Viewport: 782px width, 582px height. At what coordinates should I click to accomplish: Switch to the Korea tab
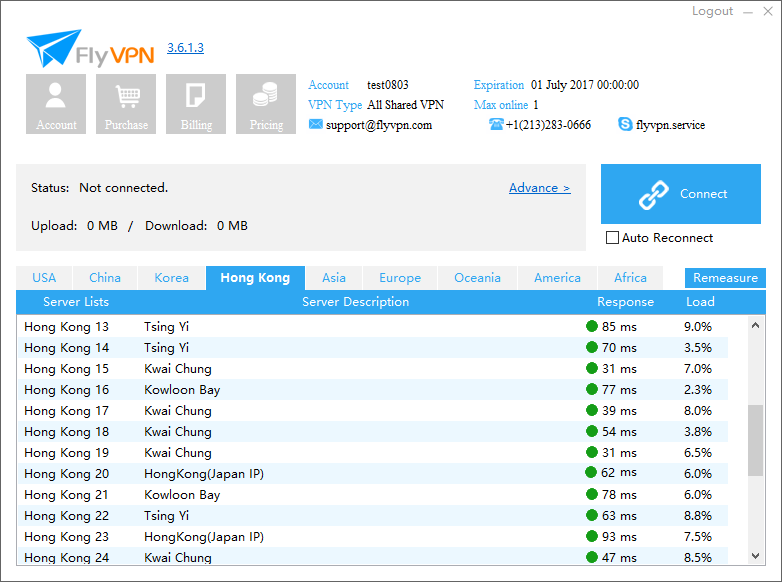(x=172, y=278)
